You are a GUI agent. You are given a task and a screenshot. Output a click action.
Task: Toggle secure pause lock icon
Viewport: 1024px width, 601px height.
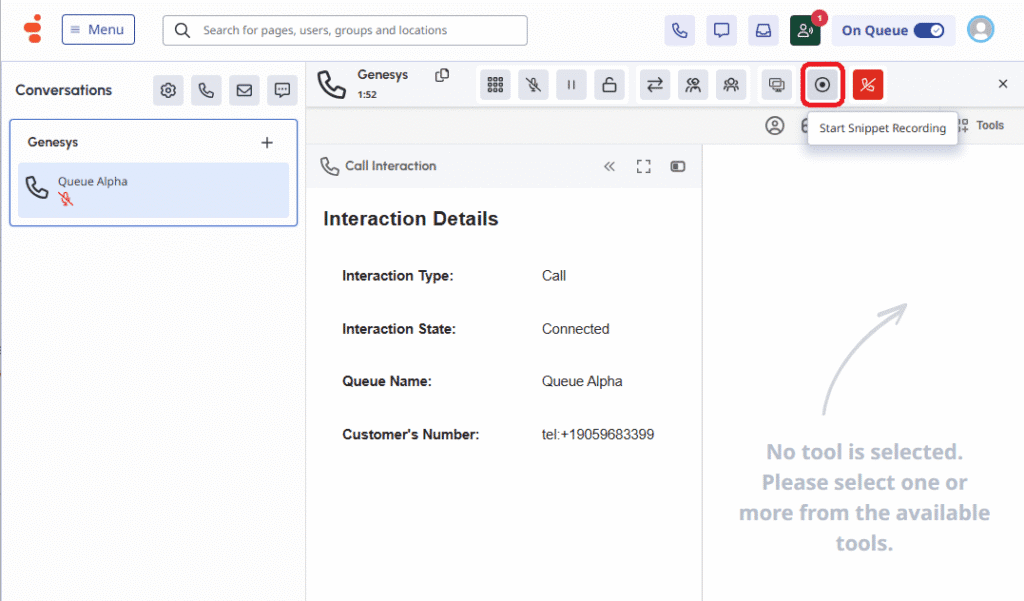(x=609, y=85)
